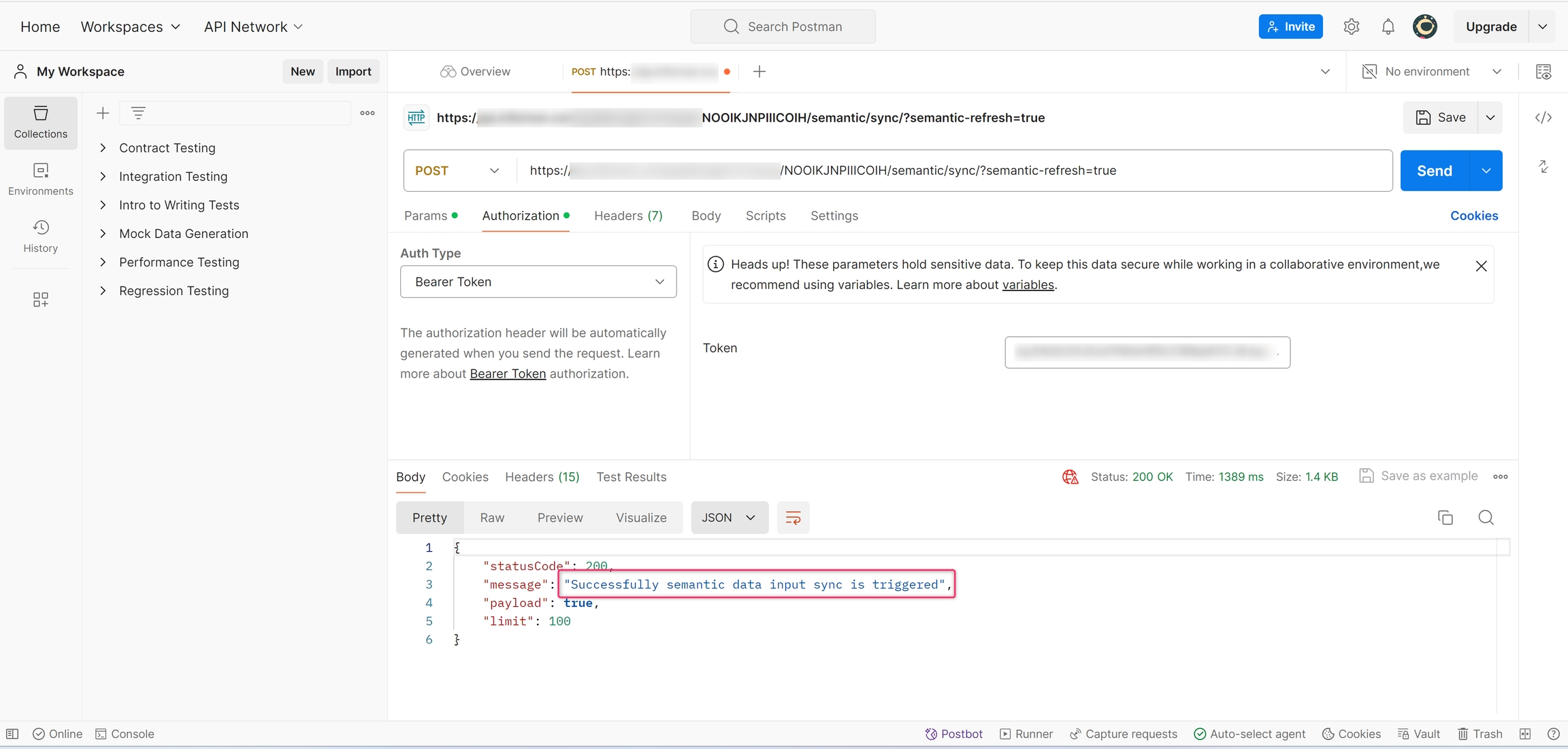This screenshot has width=1568, height=749.
Task: Open the POST method dropdown
Action: [x=457, y=171]
